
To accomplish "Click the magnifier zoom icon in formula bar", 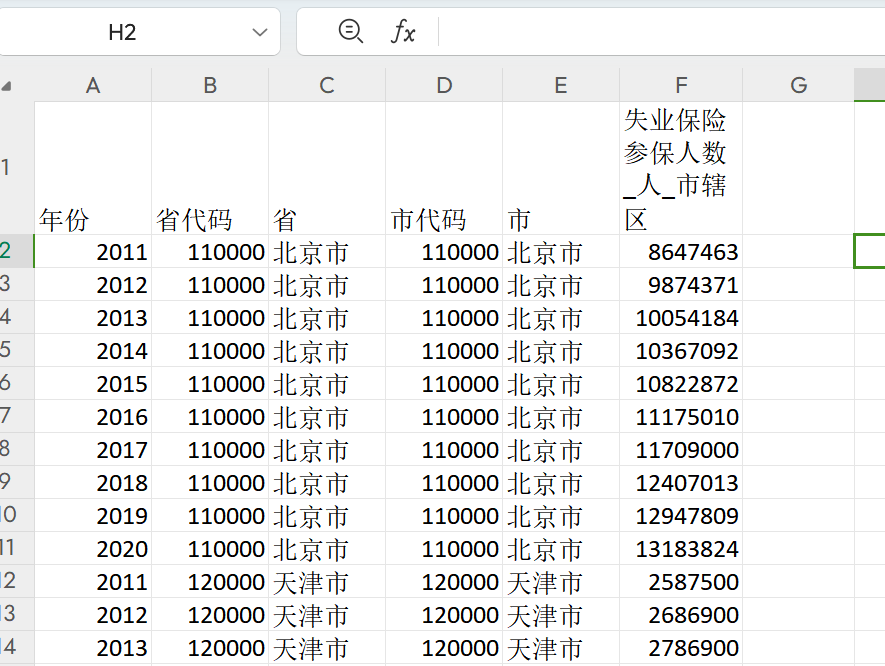I will pos(351,31).
